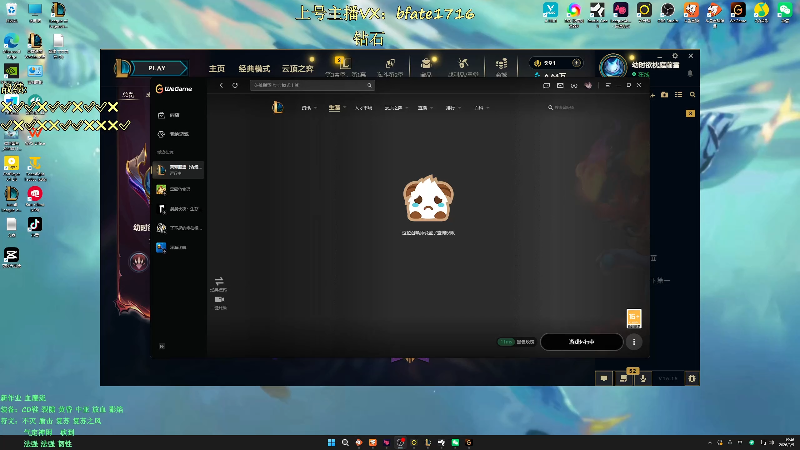Toggle the voice microphone icon in League

point(643,378)
